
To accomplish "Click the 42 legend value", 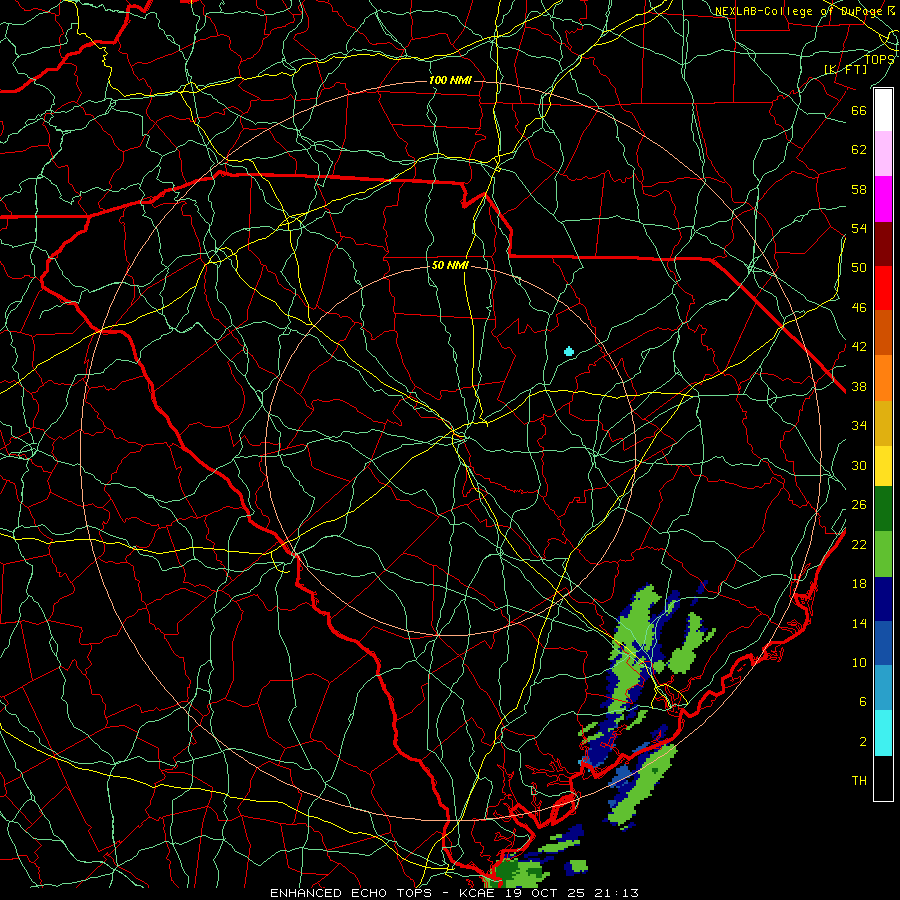I will click(859, 347).
